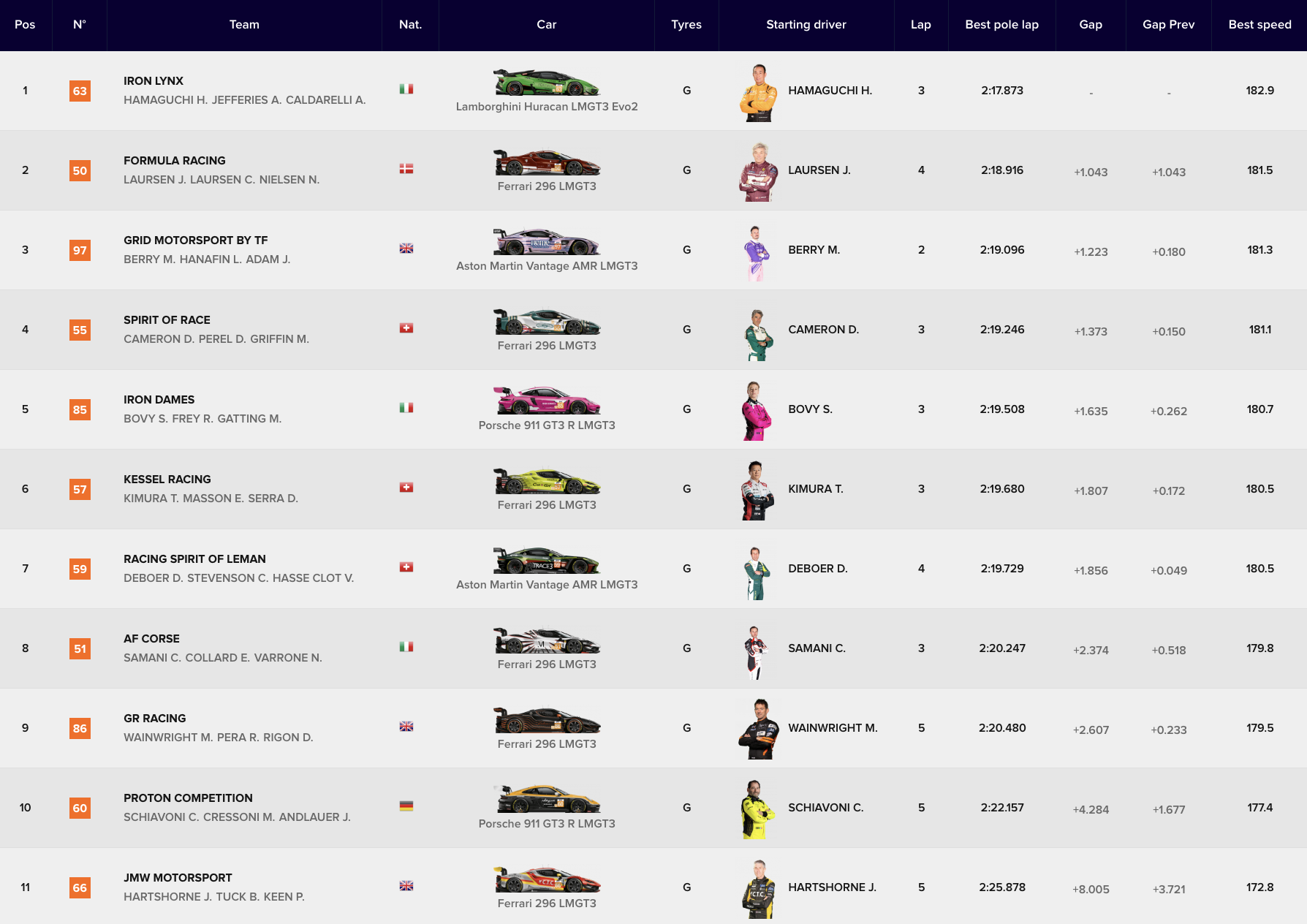Screen dimensions: 1307x924
Task: Click the German flag in Proton Competition row
Action: (x=406, y=806)
